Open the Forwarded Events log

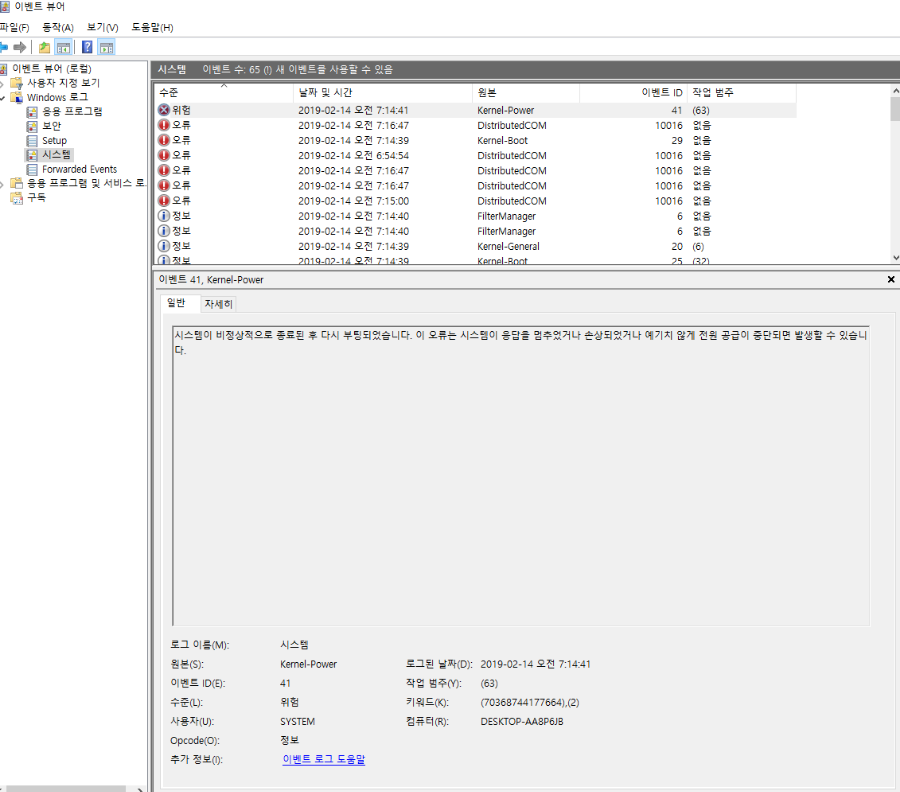(79, 170)
